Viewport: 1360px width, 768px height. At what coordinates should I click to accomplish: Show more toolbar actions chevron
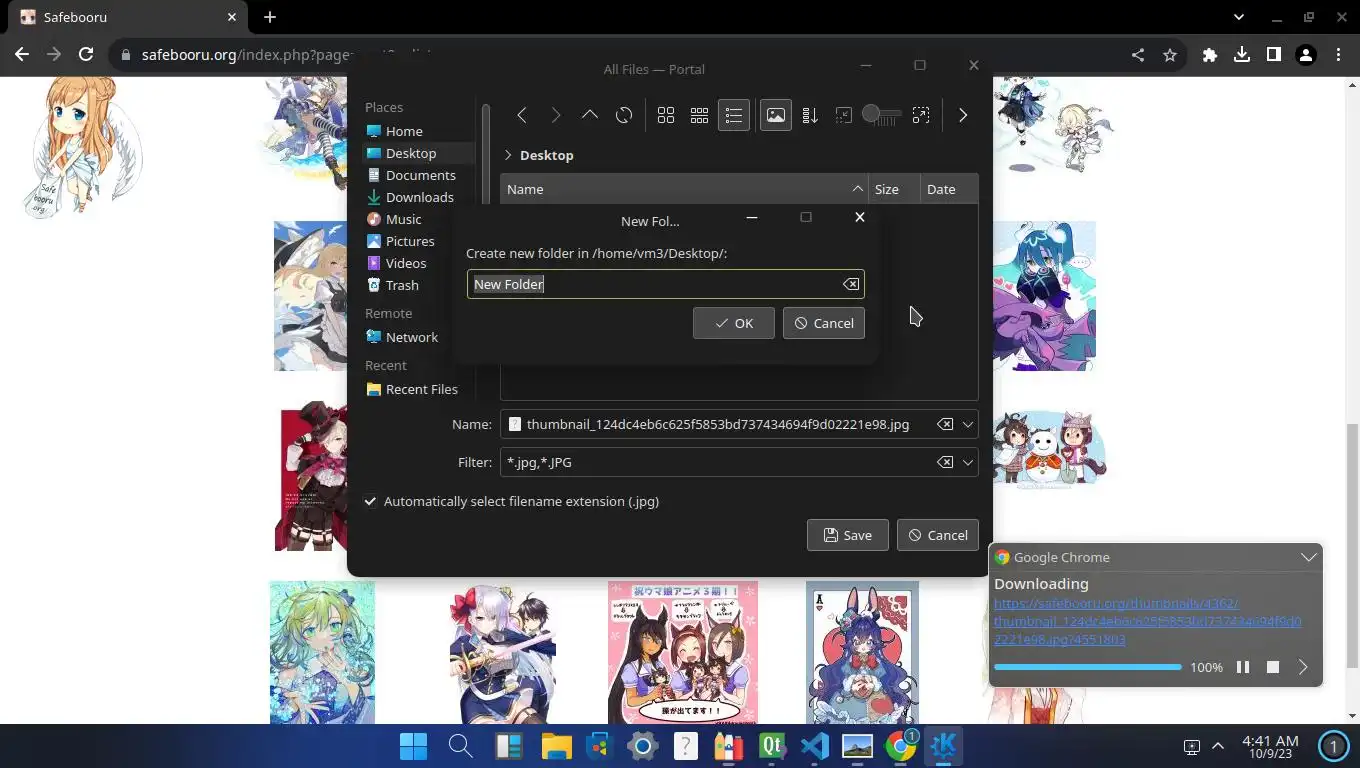(963, 116)
